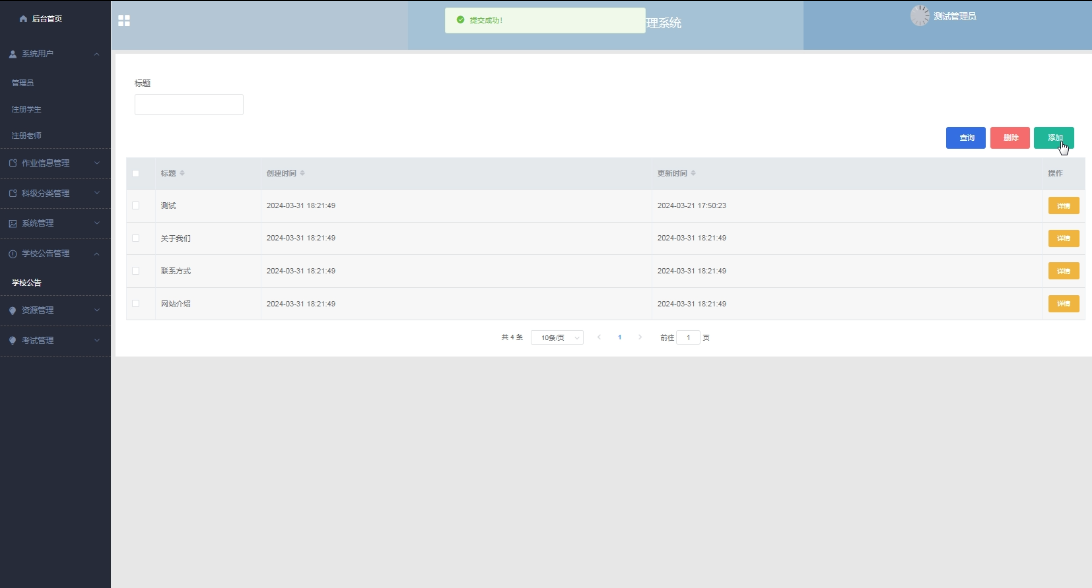This screenshot has width=1092, height=588.
Task: Click the green 添加 button
Action: coord(1054,138)
